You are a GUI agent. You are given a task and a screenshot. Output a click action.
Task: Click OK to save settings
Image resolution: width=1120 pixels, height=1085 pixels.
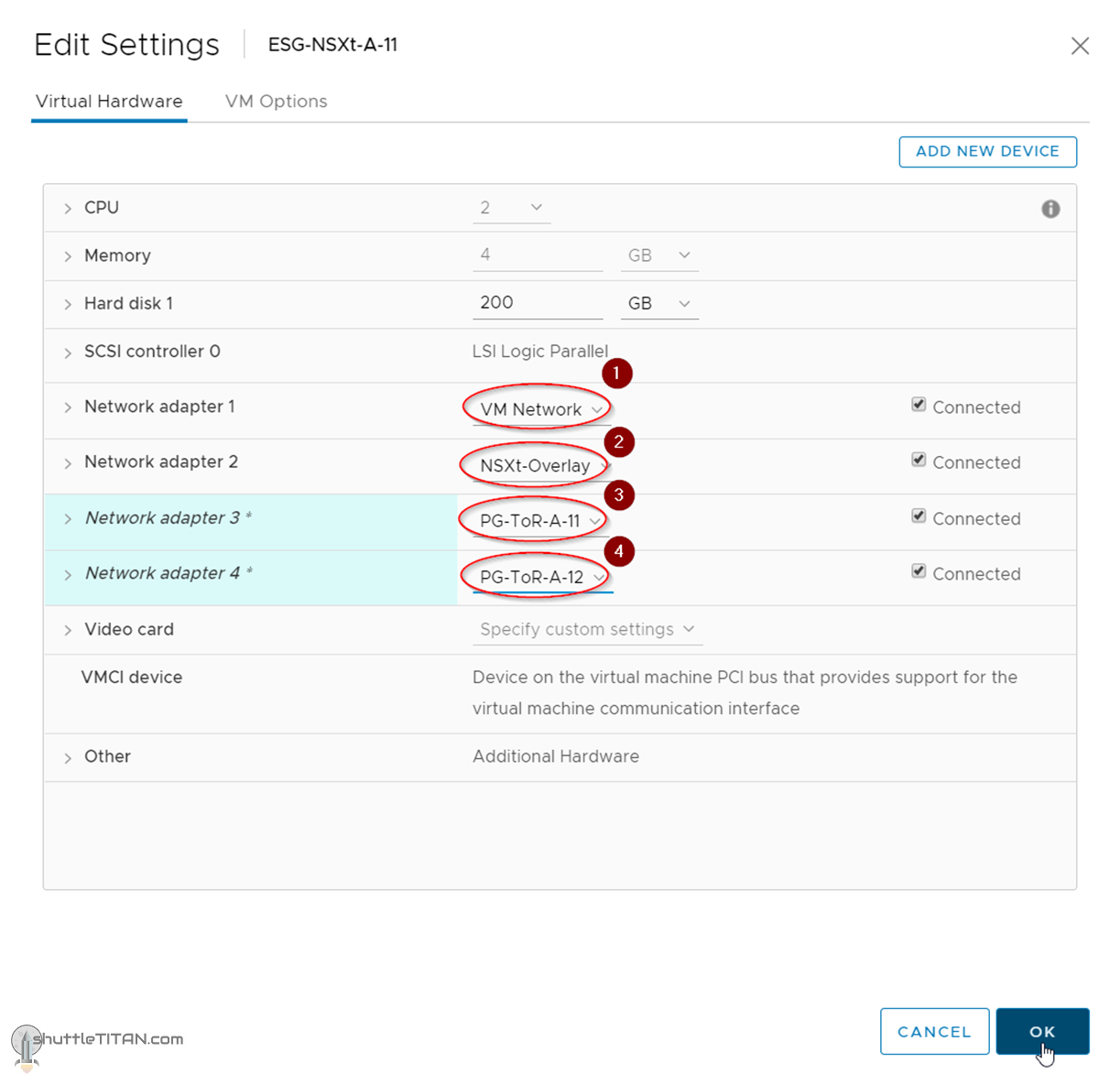[1042, 1032]
